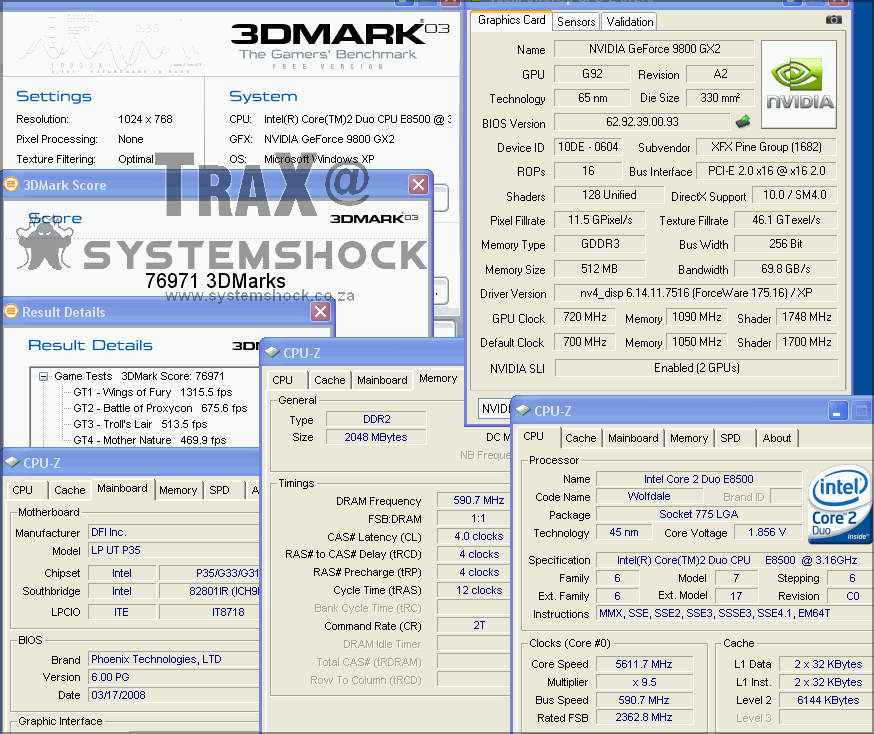Click the Rated FSB 2362.8 MHz value
The width and height of the screenshot is (874, 734).
pos(644,718)
